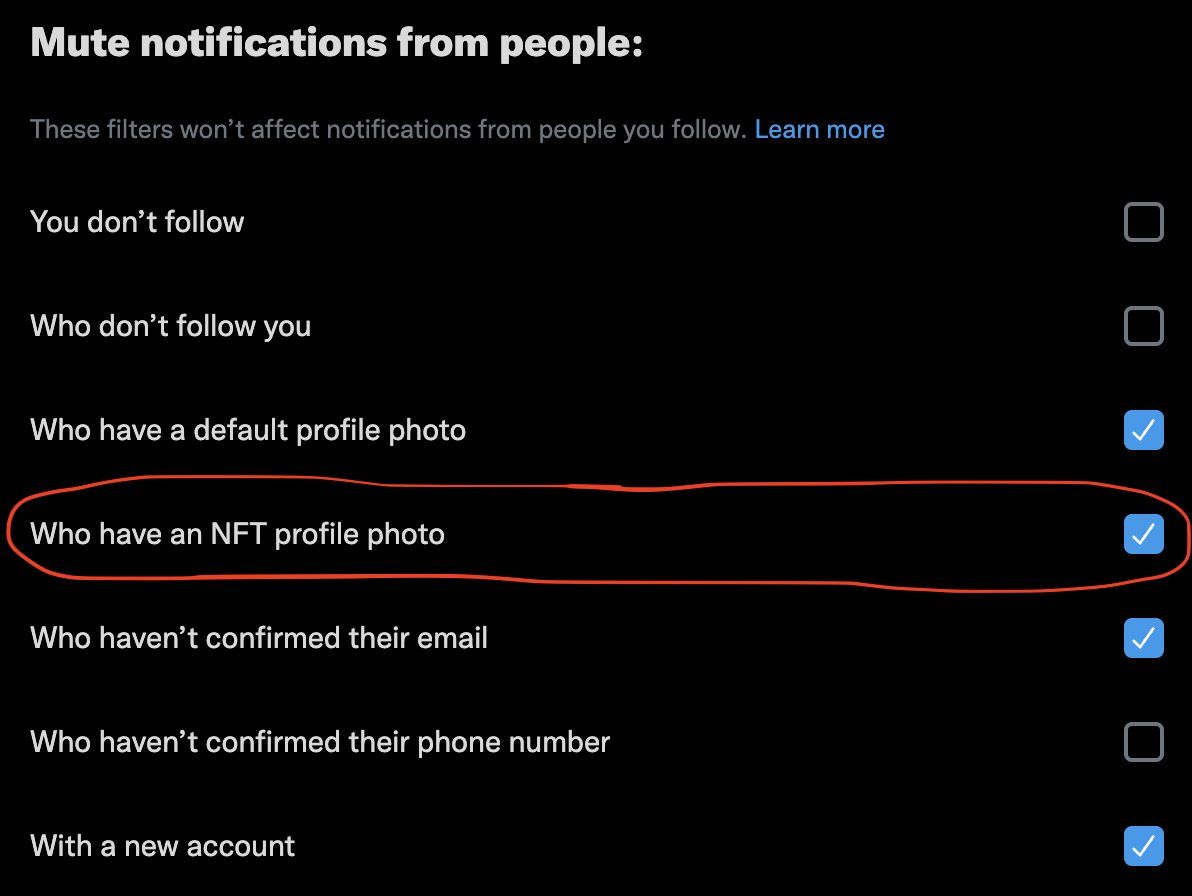Screen dimensions: 1192x896
Task: Select "Who haven't confirmed their email" label
Action: point(258,638)
